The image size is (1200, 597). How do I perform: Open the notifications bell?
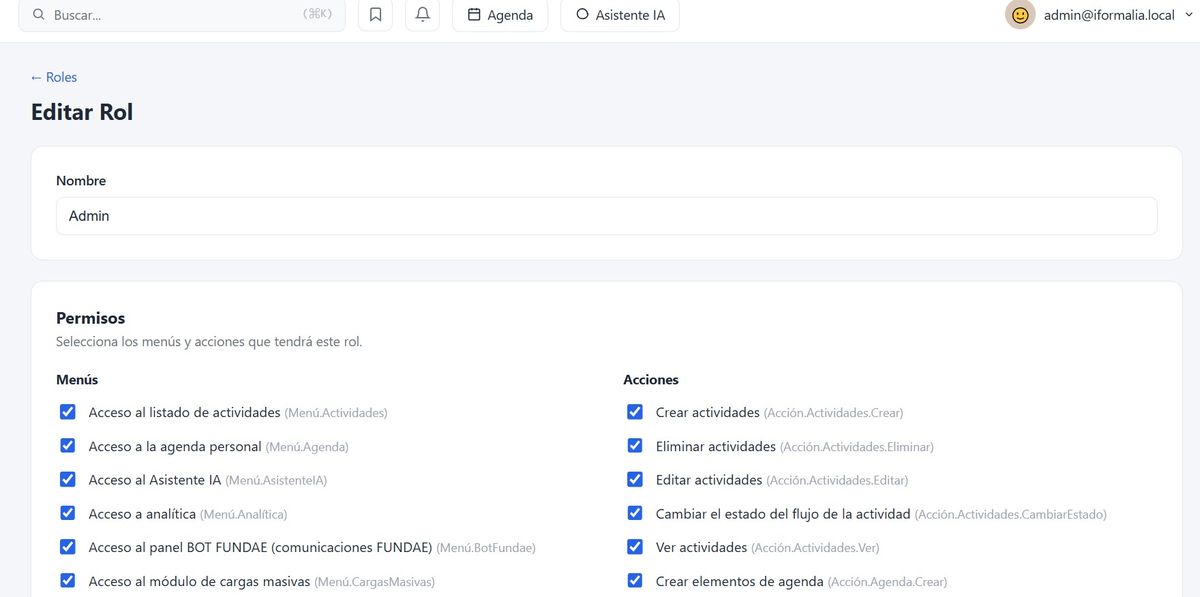point(422,15)
